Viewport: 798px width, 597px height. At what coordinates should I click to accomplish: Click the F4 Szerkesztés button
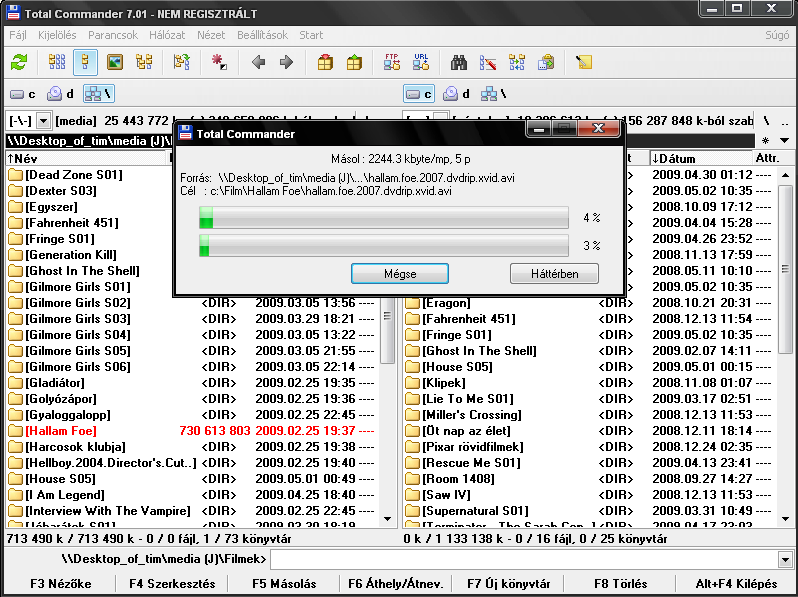[172, 584]
